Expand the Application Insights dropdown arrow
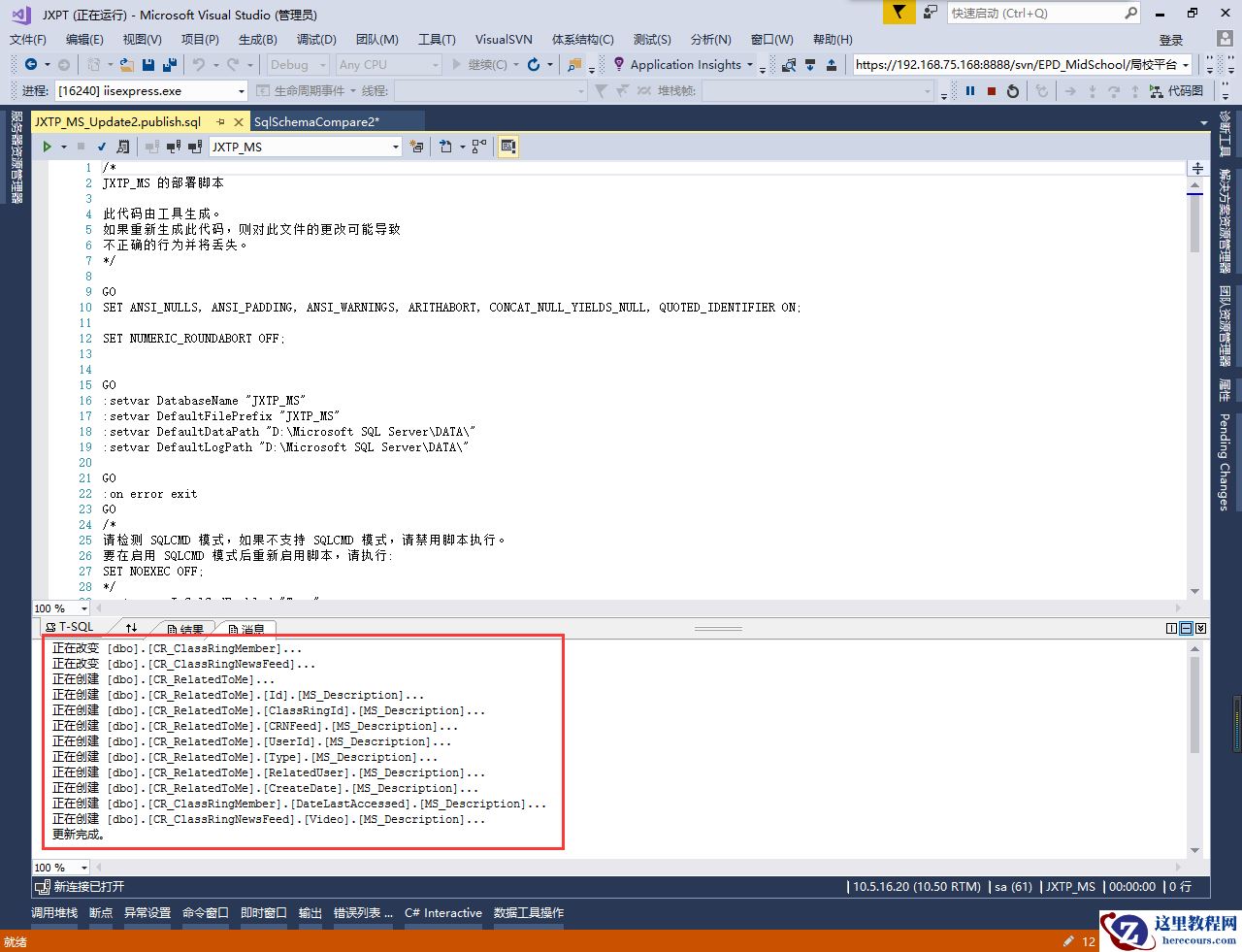Viewport: 1242px width, 952px height. click(x=749, y=65)
